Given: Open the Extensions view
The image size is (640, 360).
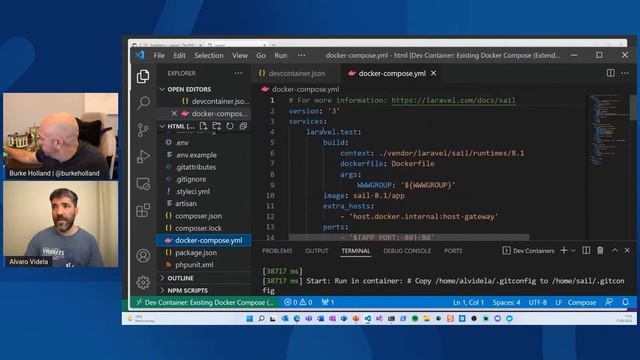Looking at the screenshot, I should coord(143,211).
